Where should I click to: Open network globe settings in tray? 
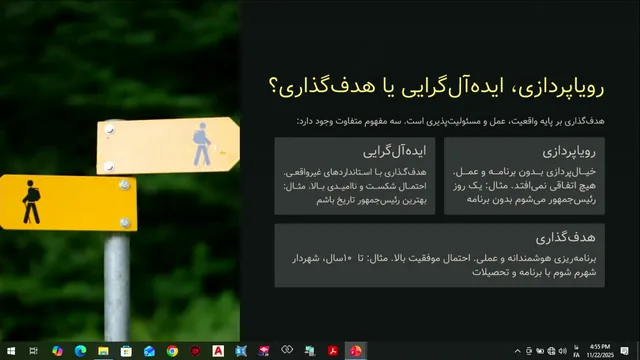pos(551,351)
